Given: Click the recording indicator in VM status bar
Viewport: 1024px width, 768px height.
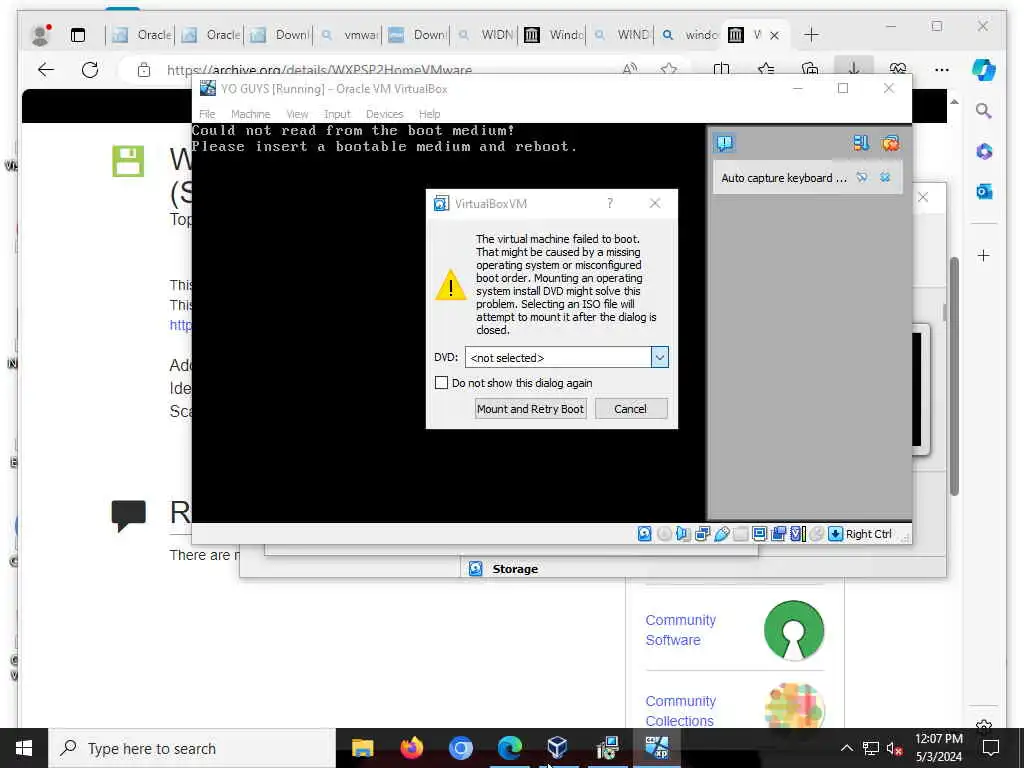Looking at the screenshot, I should pos(778,534).
